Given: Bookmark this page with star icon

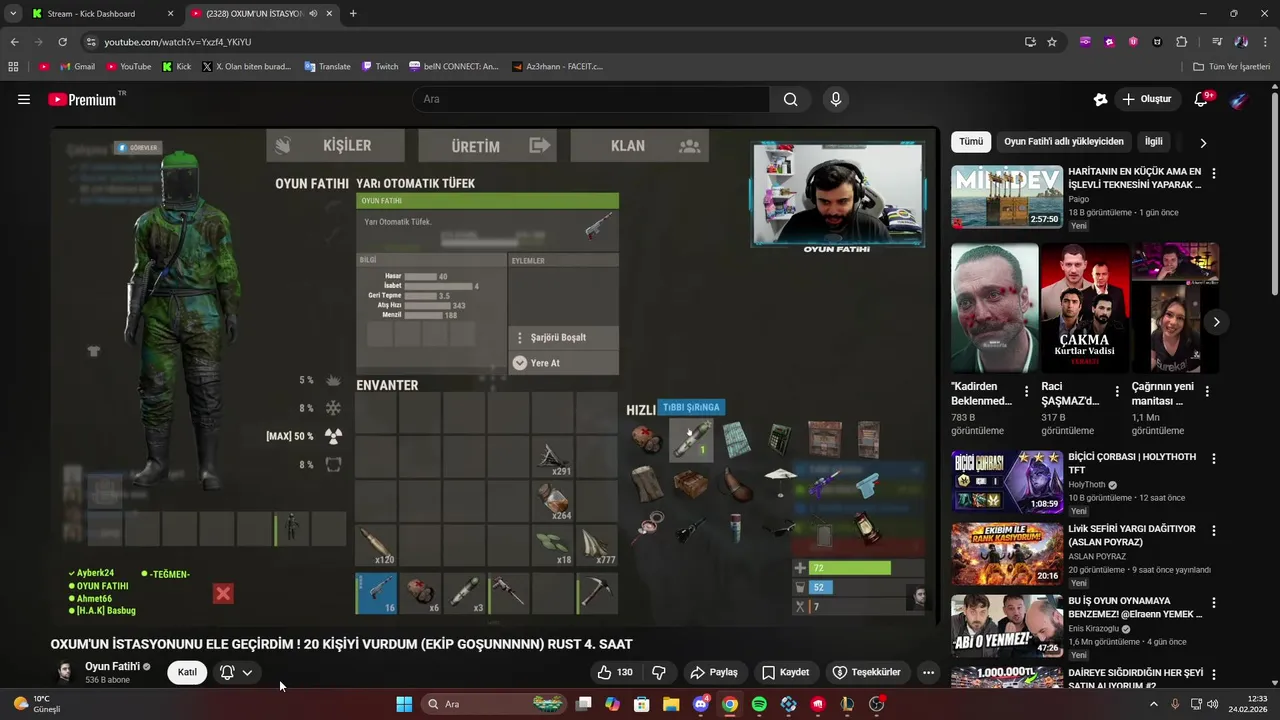Looking at the screenshot, I should tap(1052, 42).
